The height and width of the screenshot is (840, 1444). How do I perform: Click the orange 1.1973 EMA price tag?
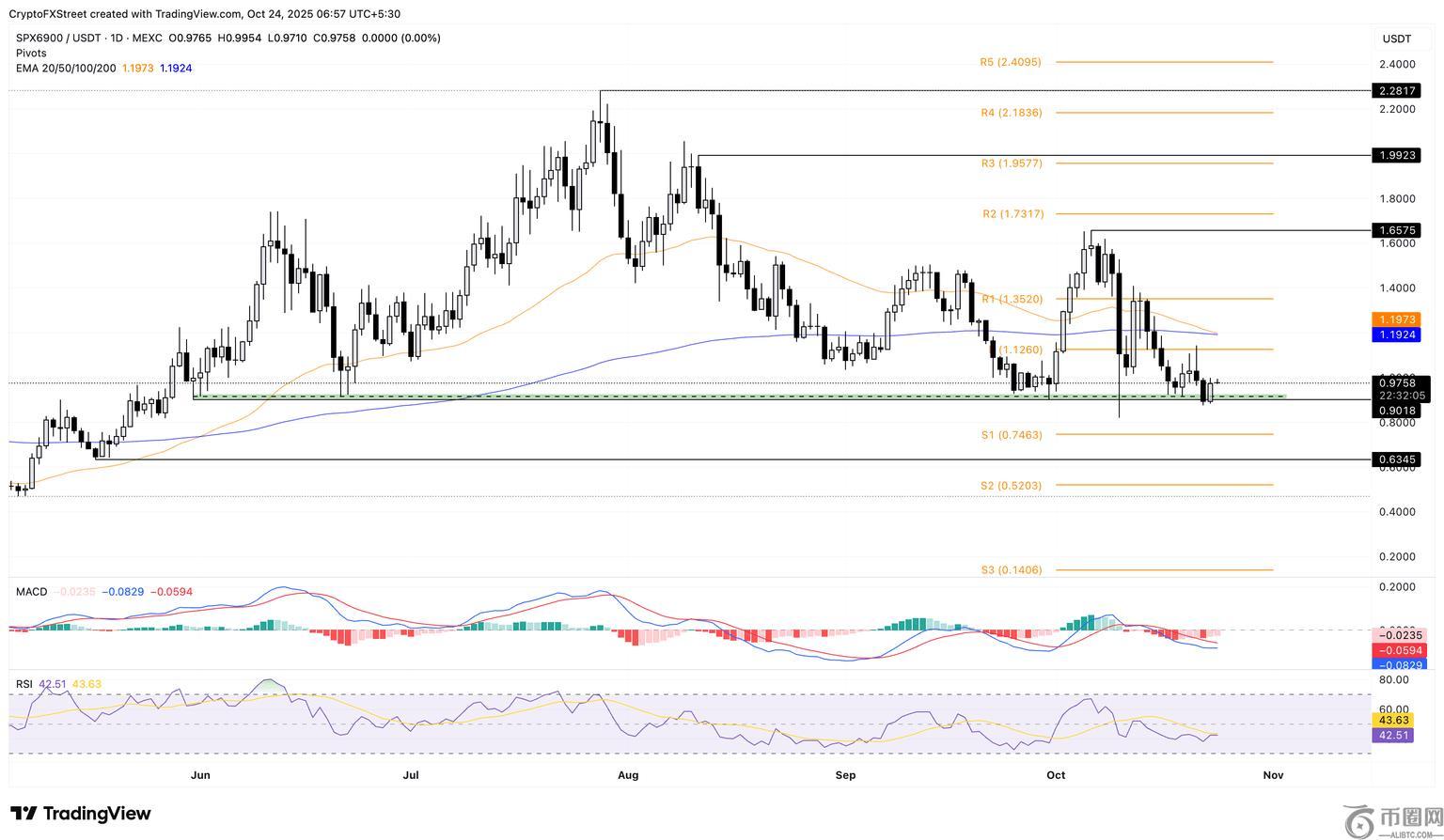pos(1396,320)
